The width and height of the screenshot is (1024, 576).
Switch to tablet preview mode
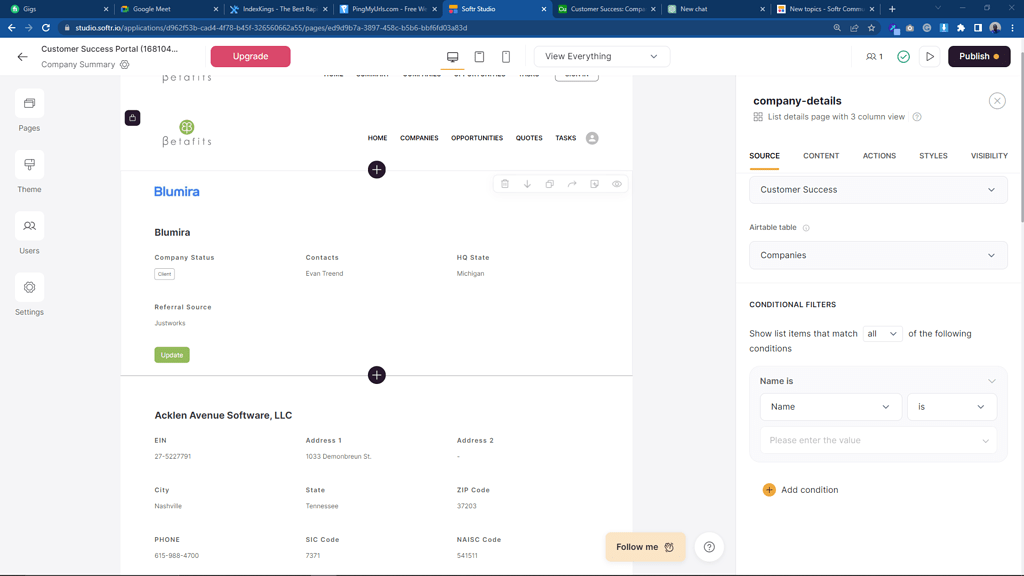click(x=479, y=57)
